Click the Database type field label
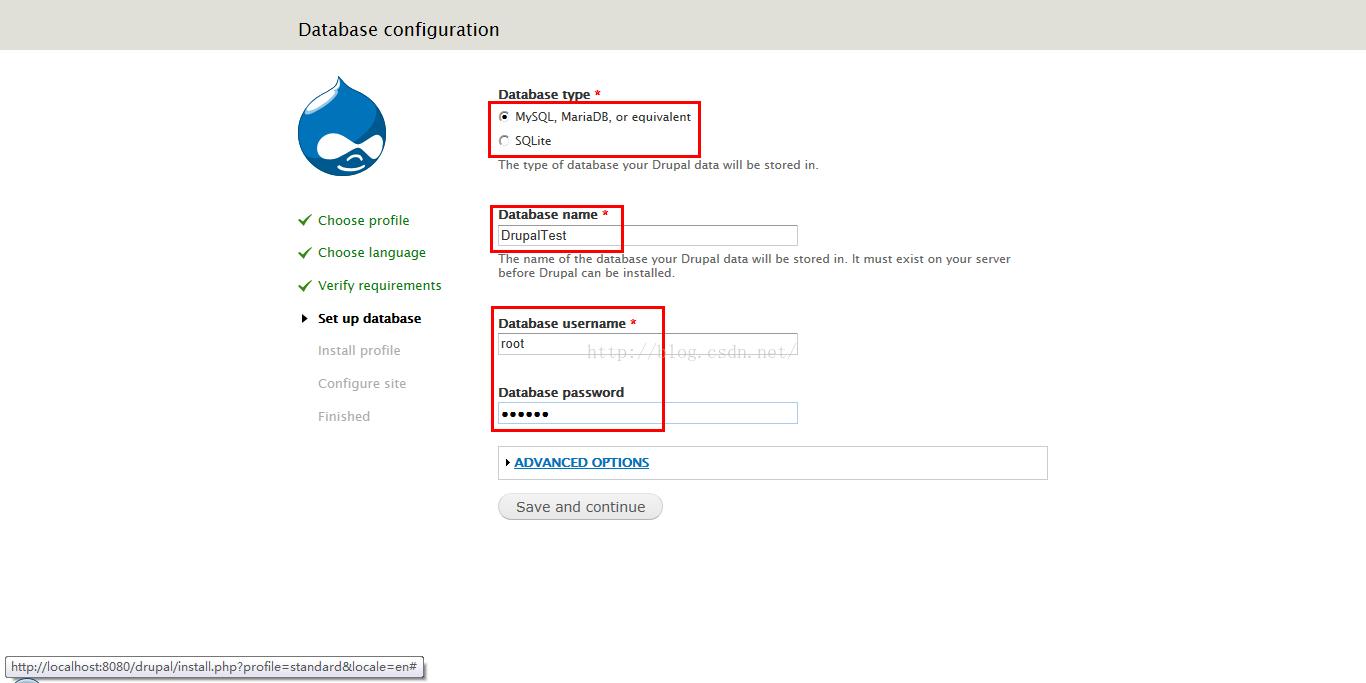 tap(544, 95)
